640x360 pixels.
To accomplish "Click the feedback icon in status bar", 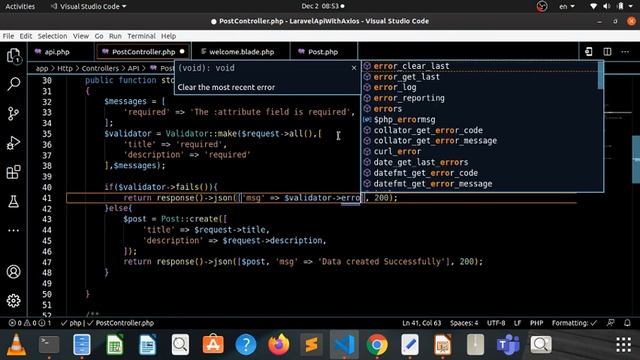I will (x=611, y=323).
